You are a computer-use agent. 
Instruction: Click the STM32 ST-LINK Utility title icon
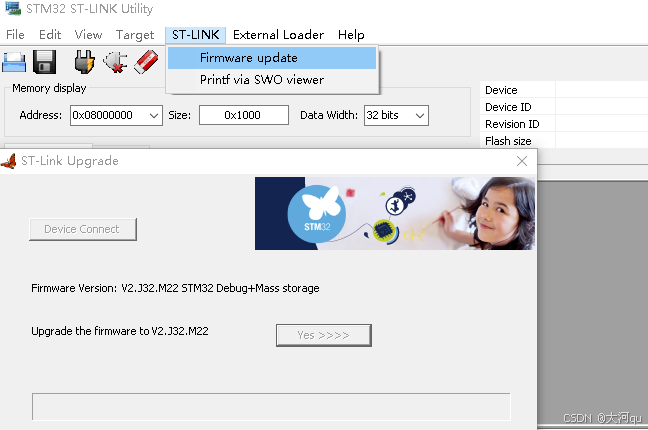pos(13,9)
